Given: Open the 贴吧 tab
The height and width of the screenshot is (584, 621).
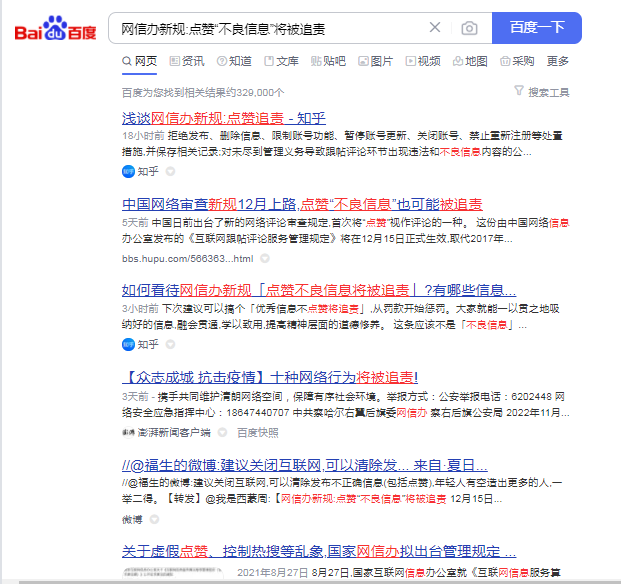Looking at the screenshot, I should (328, 61).
